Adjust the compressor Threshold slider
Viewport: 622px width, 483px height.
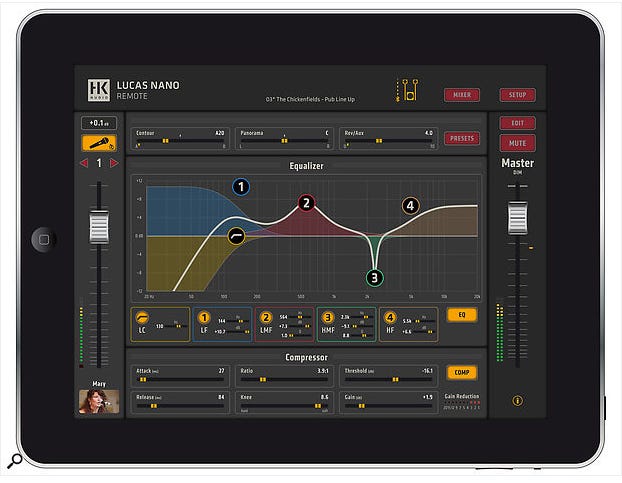point(388,380)
